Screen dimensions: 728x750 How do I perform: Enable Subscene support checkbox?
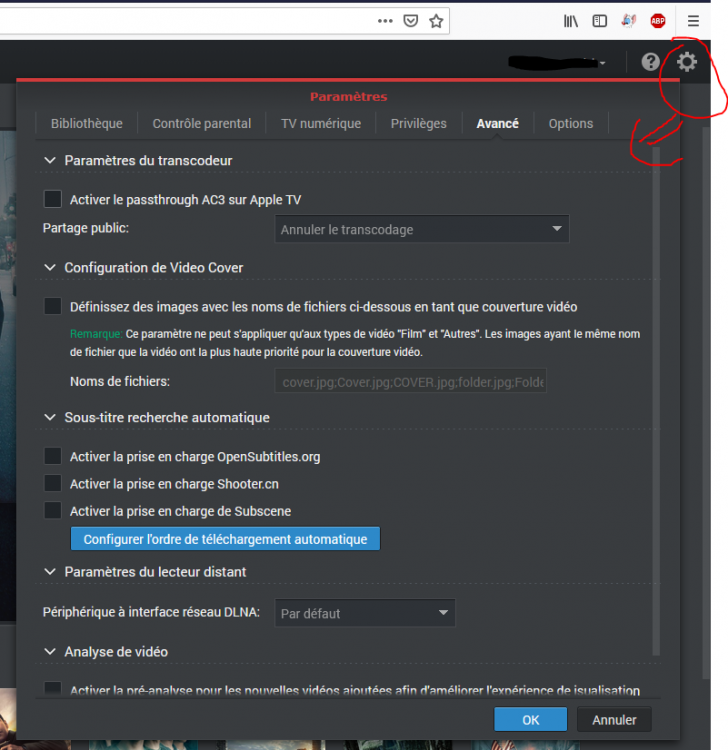[x=53, y=511]
